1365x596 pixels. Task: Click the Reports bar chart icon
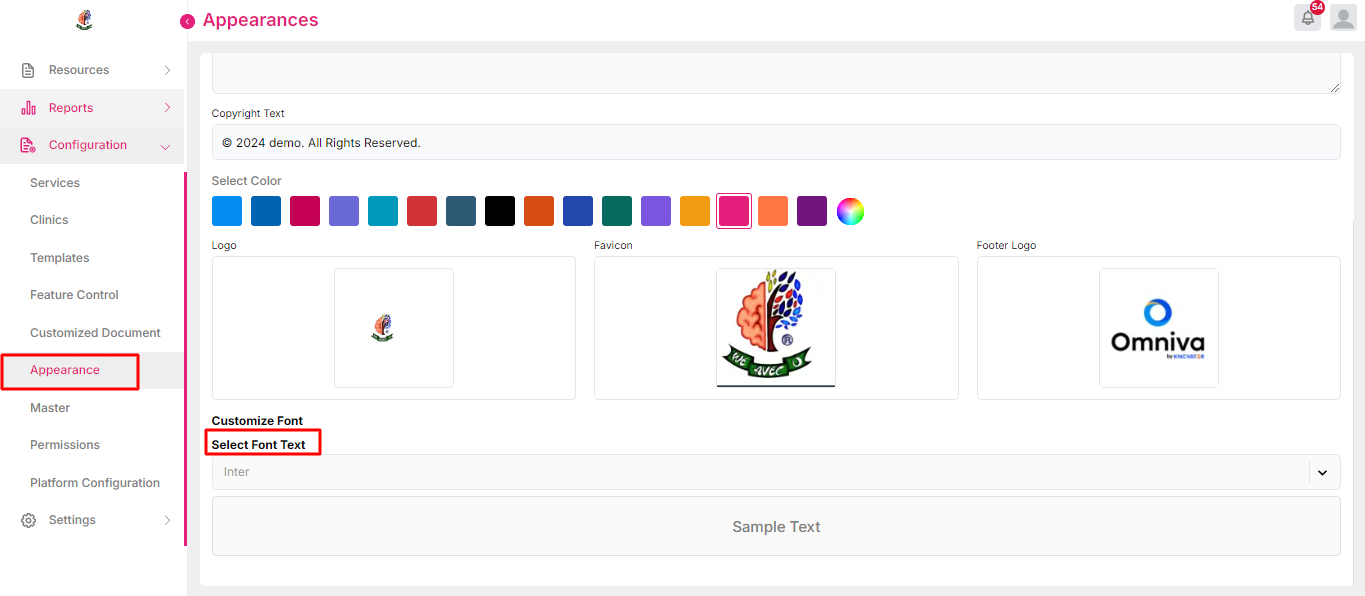pyautogui.click(x=28, y=108)
